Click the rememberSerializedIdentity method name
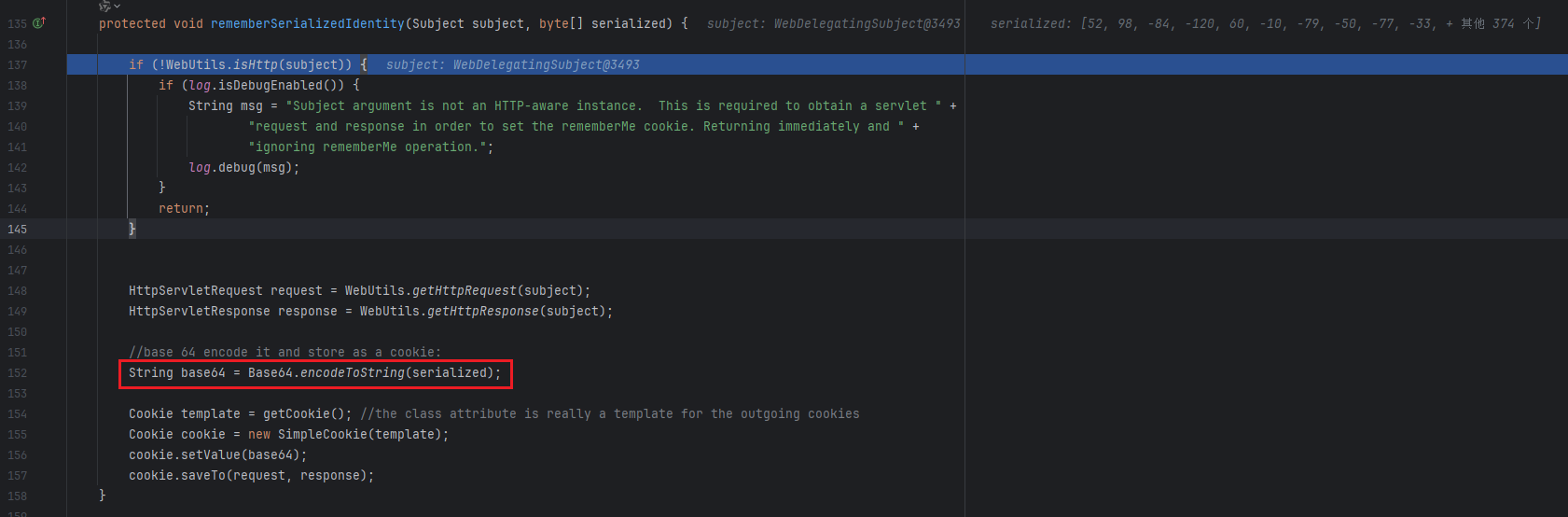Image resolution: width=1568 pixels, height=517 pixels. 307,23
